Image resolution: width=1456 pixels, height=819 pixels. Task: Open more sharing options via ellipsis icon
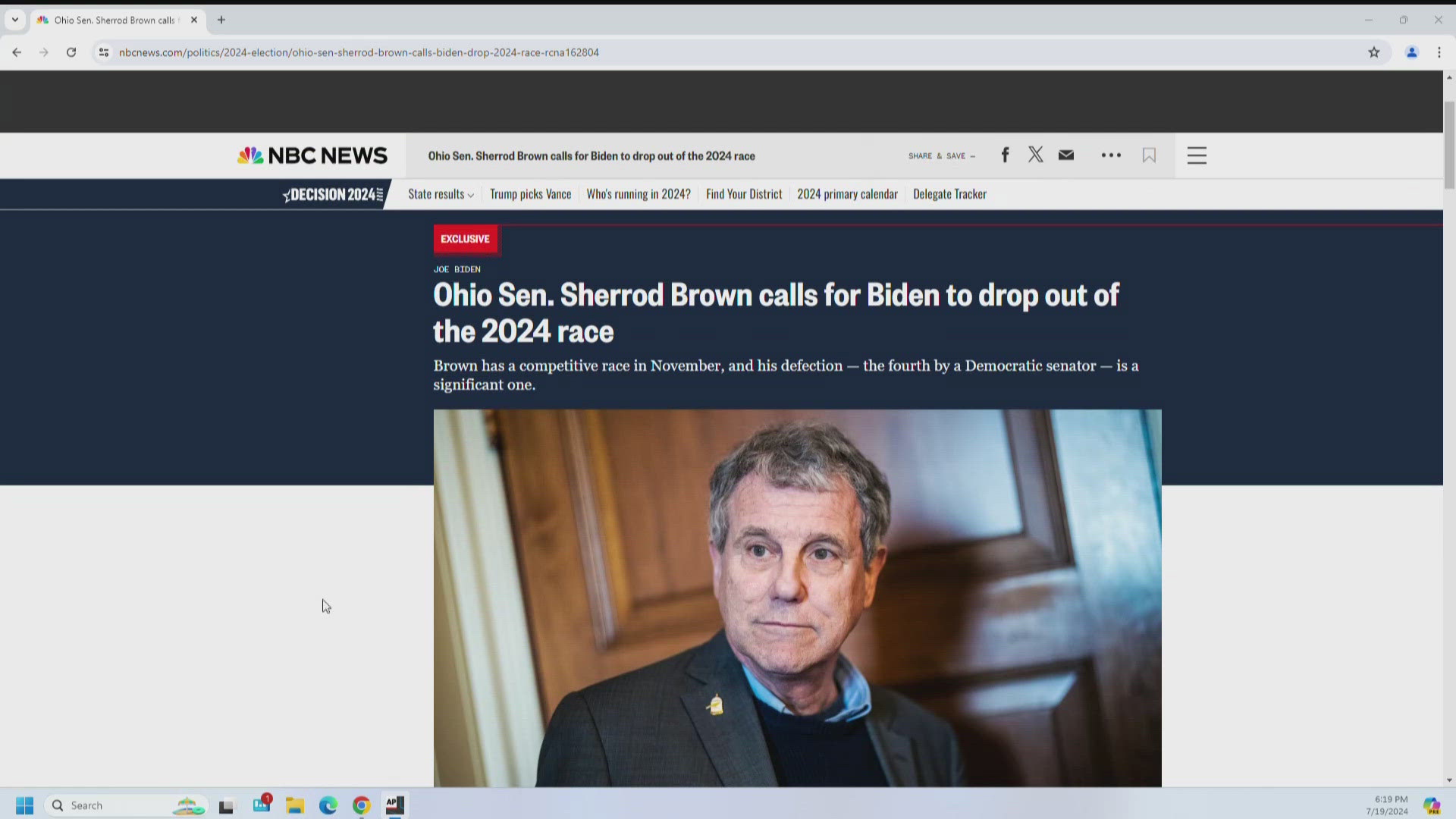tap(1111, 155)
